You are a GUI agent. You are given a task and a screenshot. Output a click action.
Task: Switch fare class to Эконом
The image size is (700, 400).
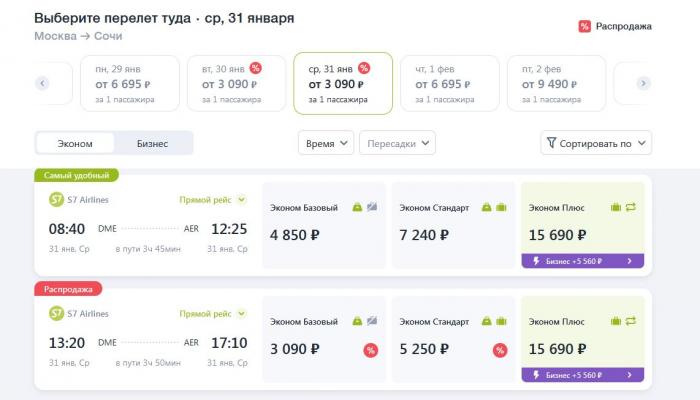(x=75, y=143)
